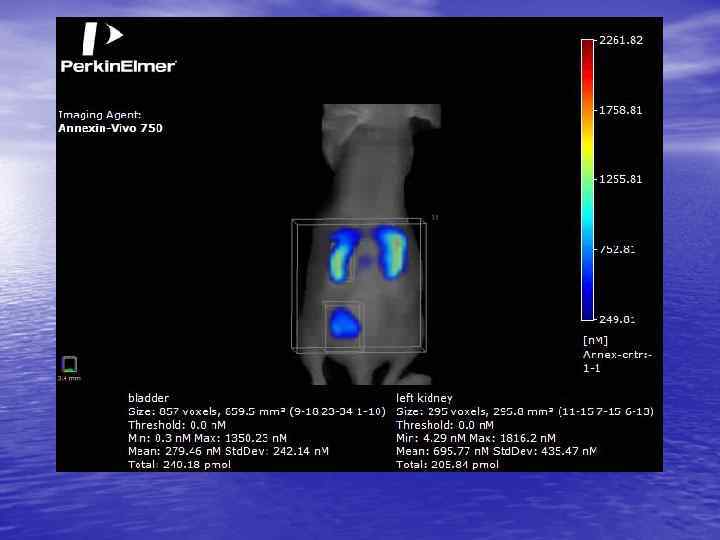Image resolution: width=720 pixels, height=540 pixels.
Task: Click the [nM] unit label
Action: (595, 341)
